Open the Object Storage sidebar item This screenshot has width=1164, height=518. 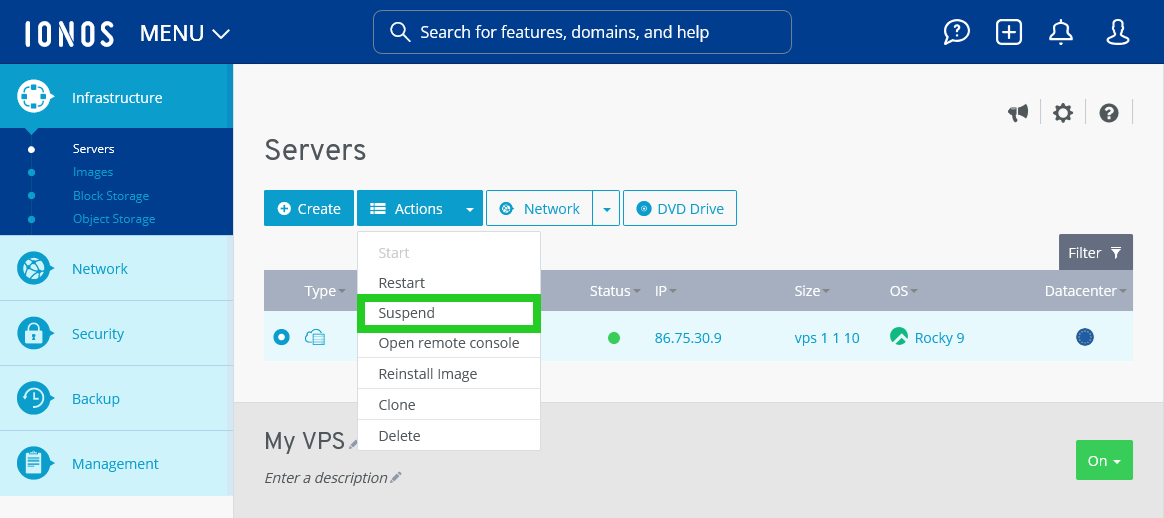114,218
